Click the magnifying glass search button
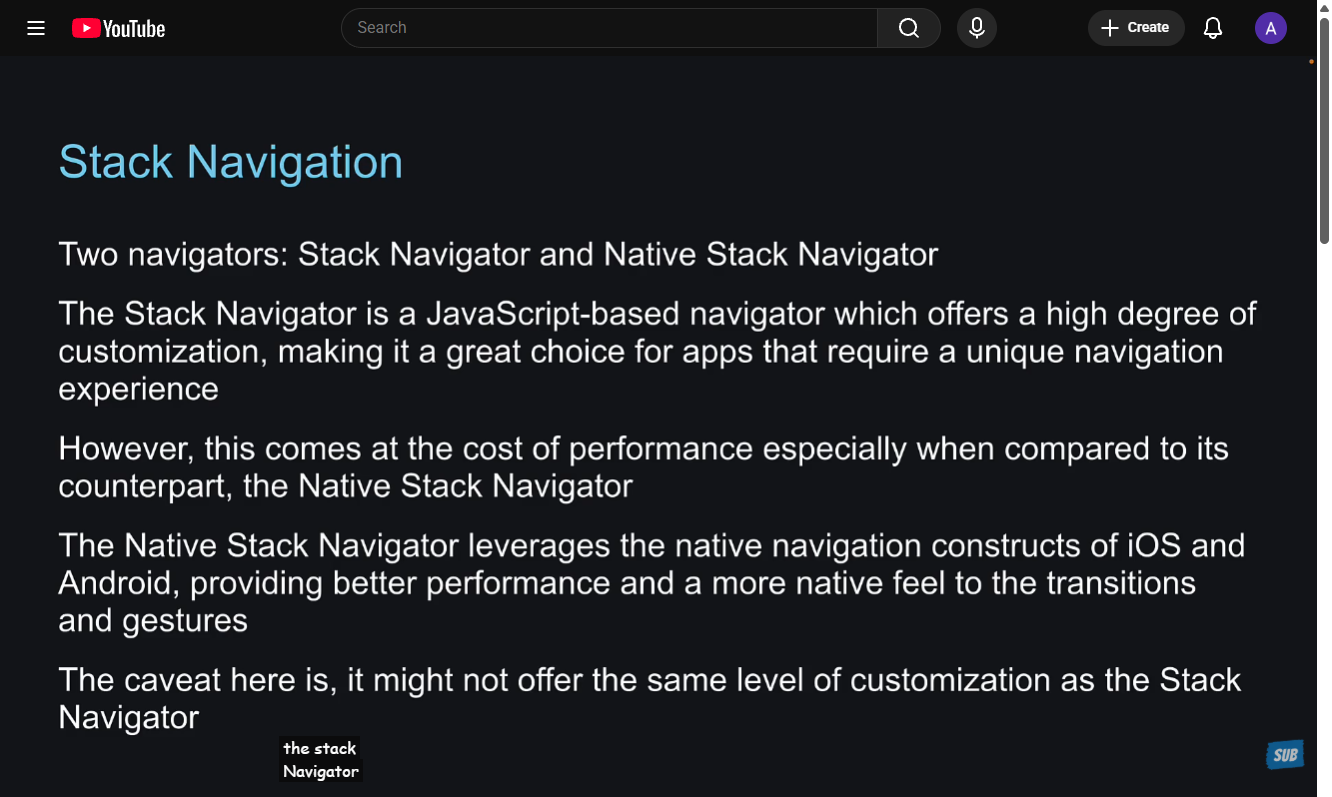Screen dimensions: 1332x797 tap(908, 28)
